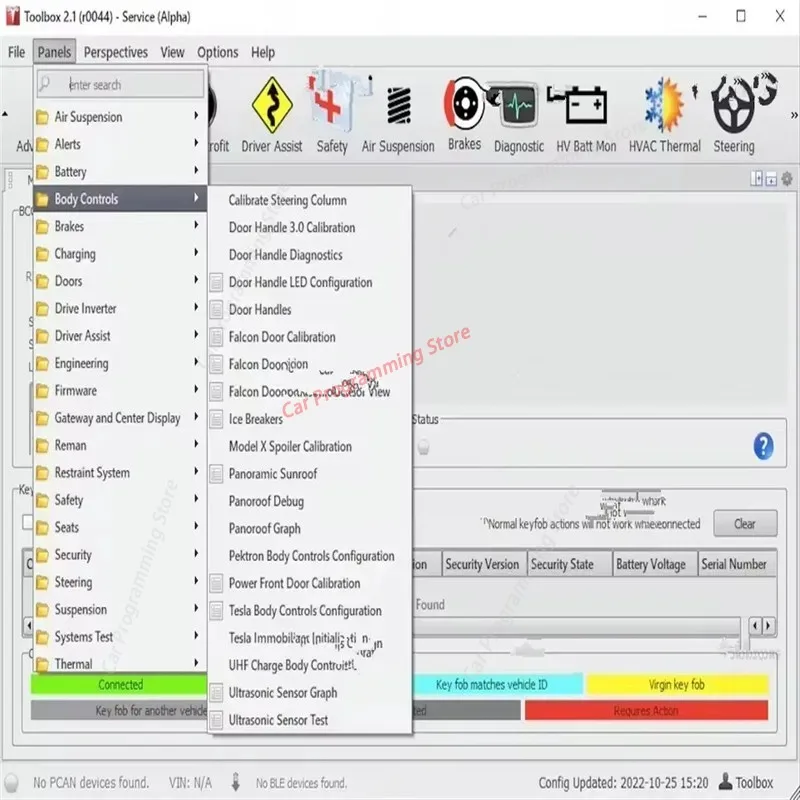Open the File menu
The image size is (800, 800).
[16, 52]
